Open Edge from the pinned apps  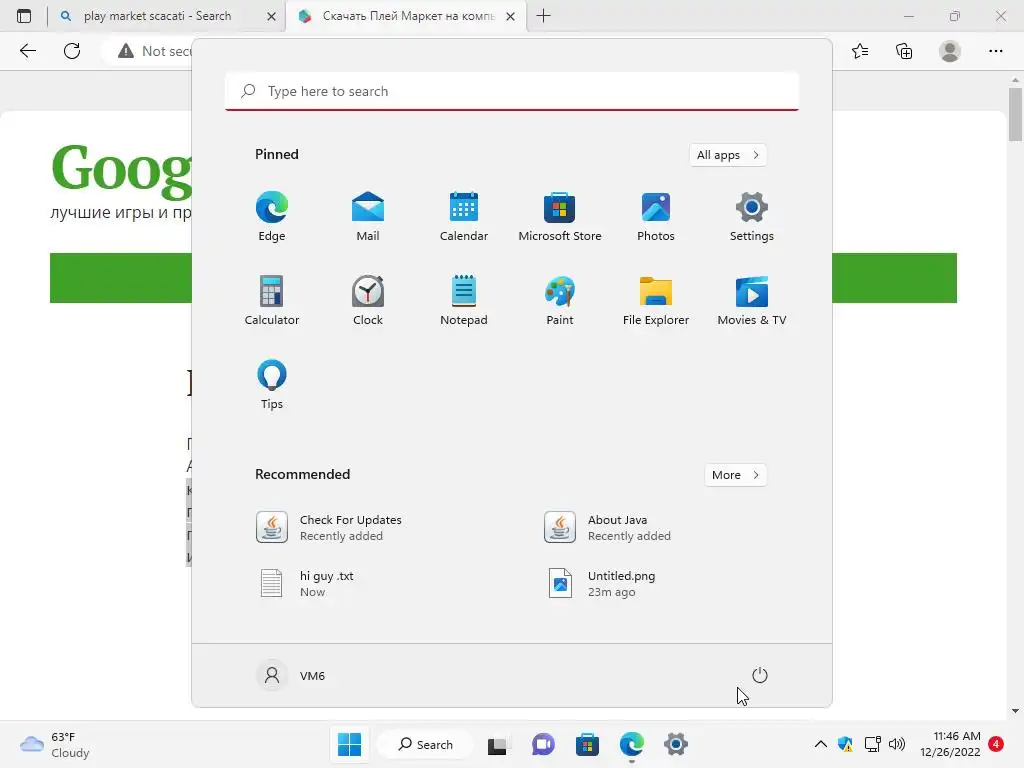pos(272,217)
